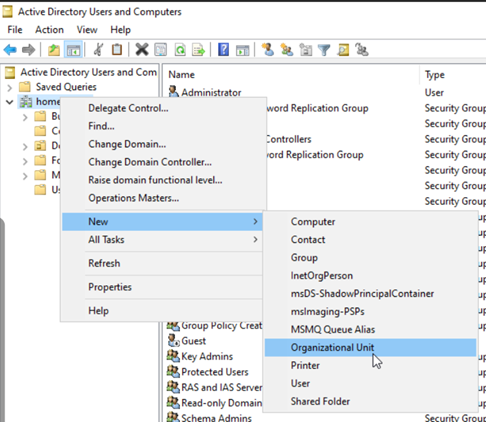Click the Back arrow toolbar icon
This screenshot has width=486, height=422.
coord(10,50)
